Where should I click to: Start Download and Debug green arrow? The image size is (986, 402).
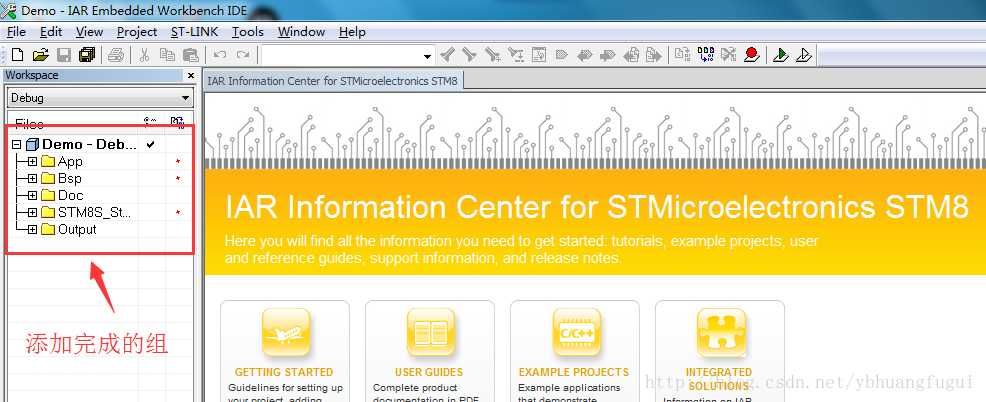pos(780,55)
